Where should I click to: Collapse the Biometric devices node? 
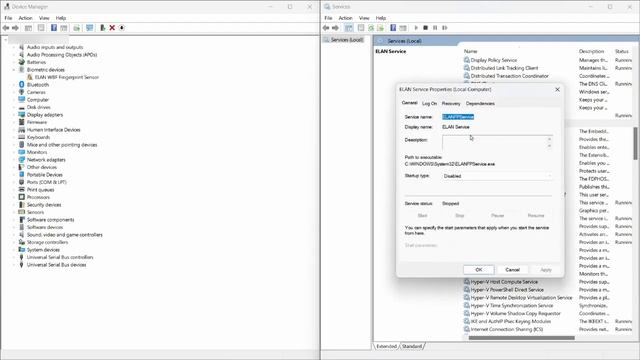(x=14, y=70)
